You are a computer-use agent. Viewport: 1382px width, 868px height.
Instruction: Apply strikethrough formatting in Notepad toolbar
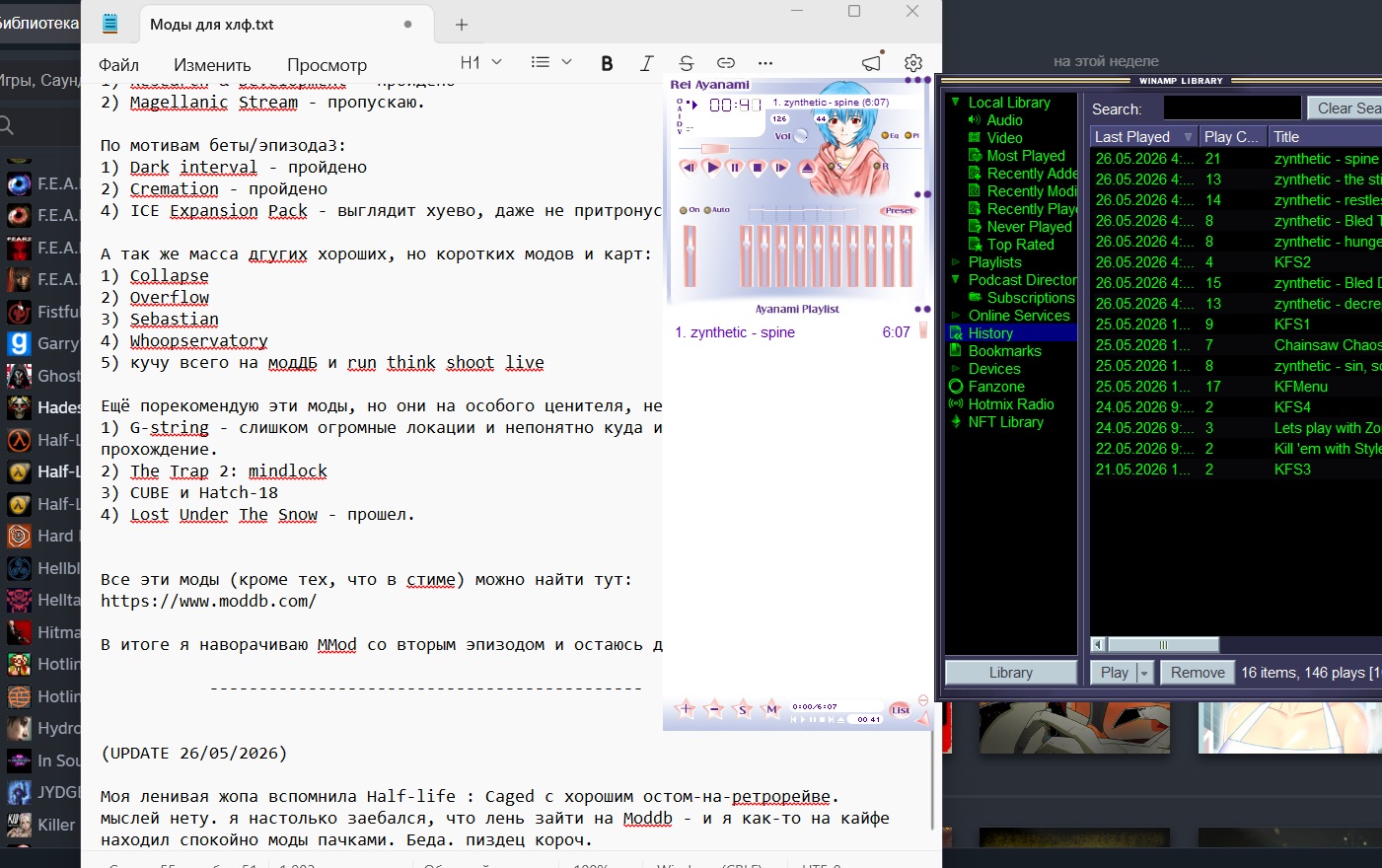[x=687, y=63]
